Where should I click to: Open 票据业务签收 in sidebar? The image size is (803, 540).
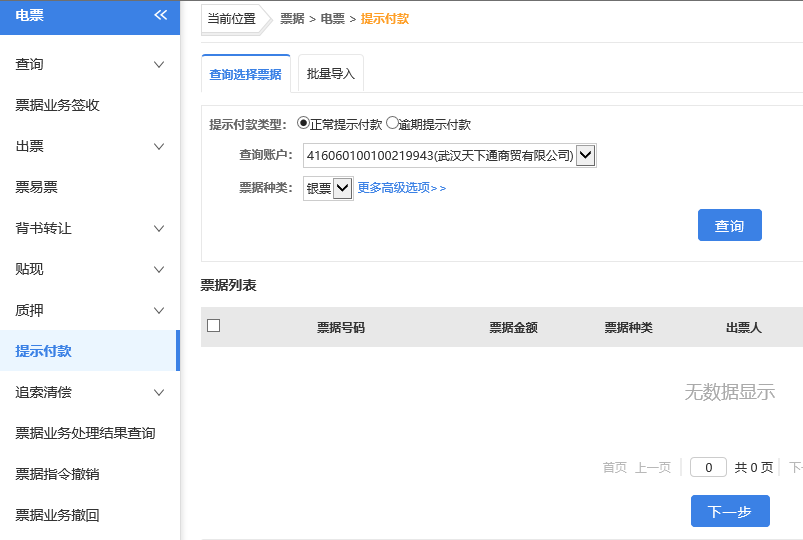point(58,106)
